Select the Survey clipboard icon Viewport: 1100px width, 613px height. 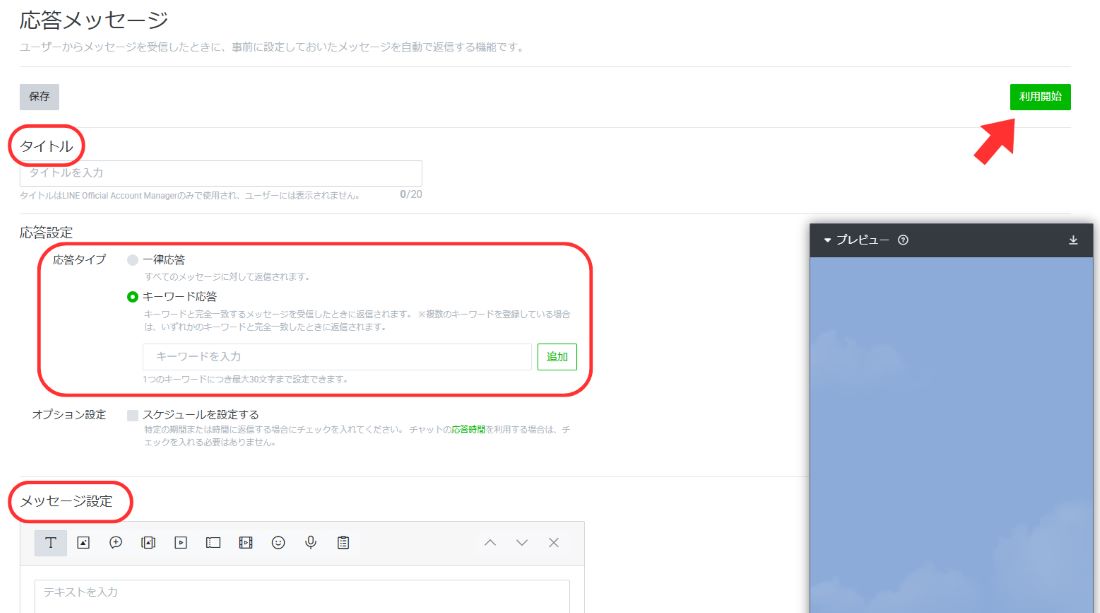tap(343, 543)
